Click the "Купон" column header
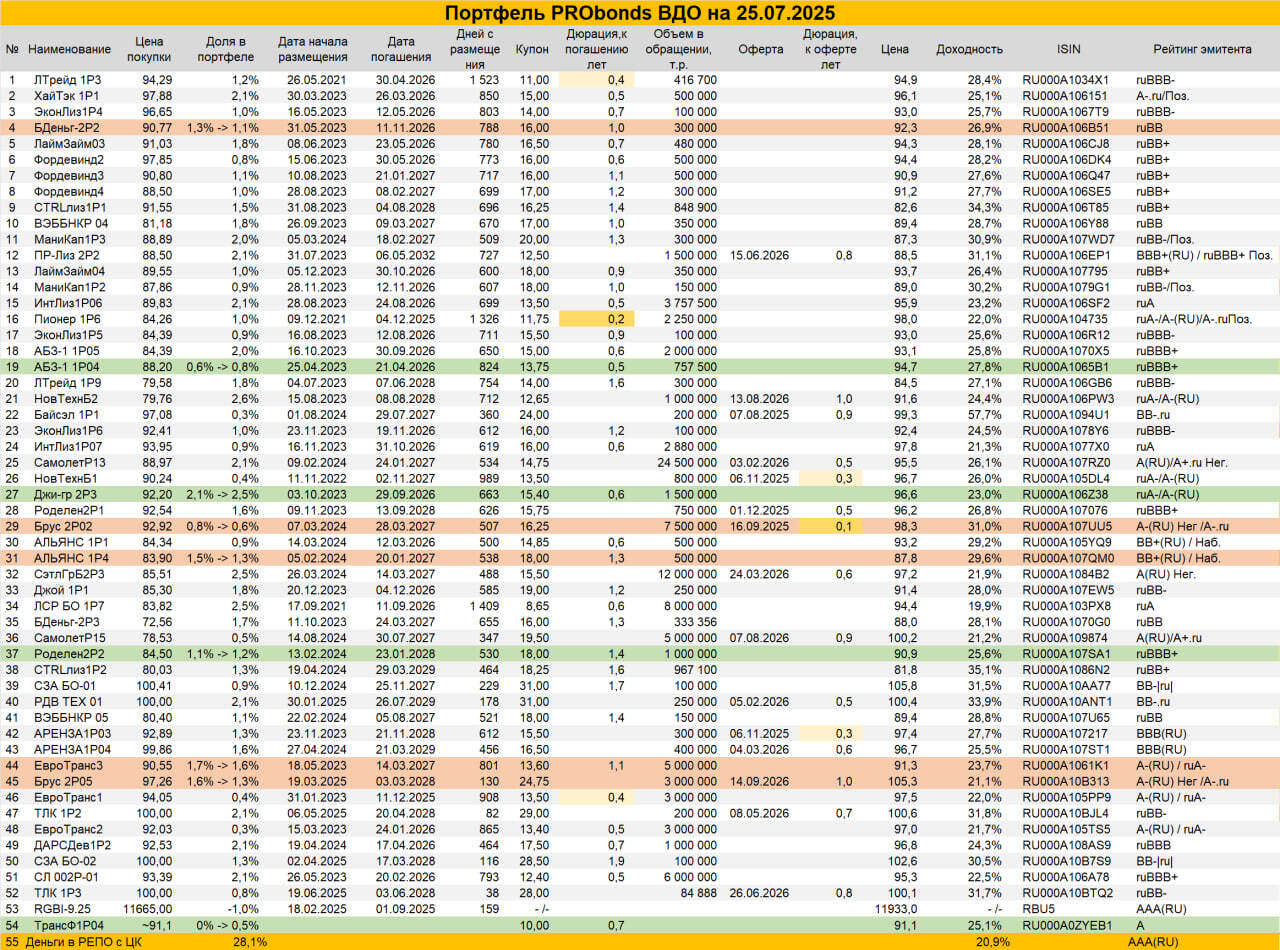1280x950 pixels. point(532,49)
